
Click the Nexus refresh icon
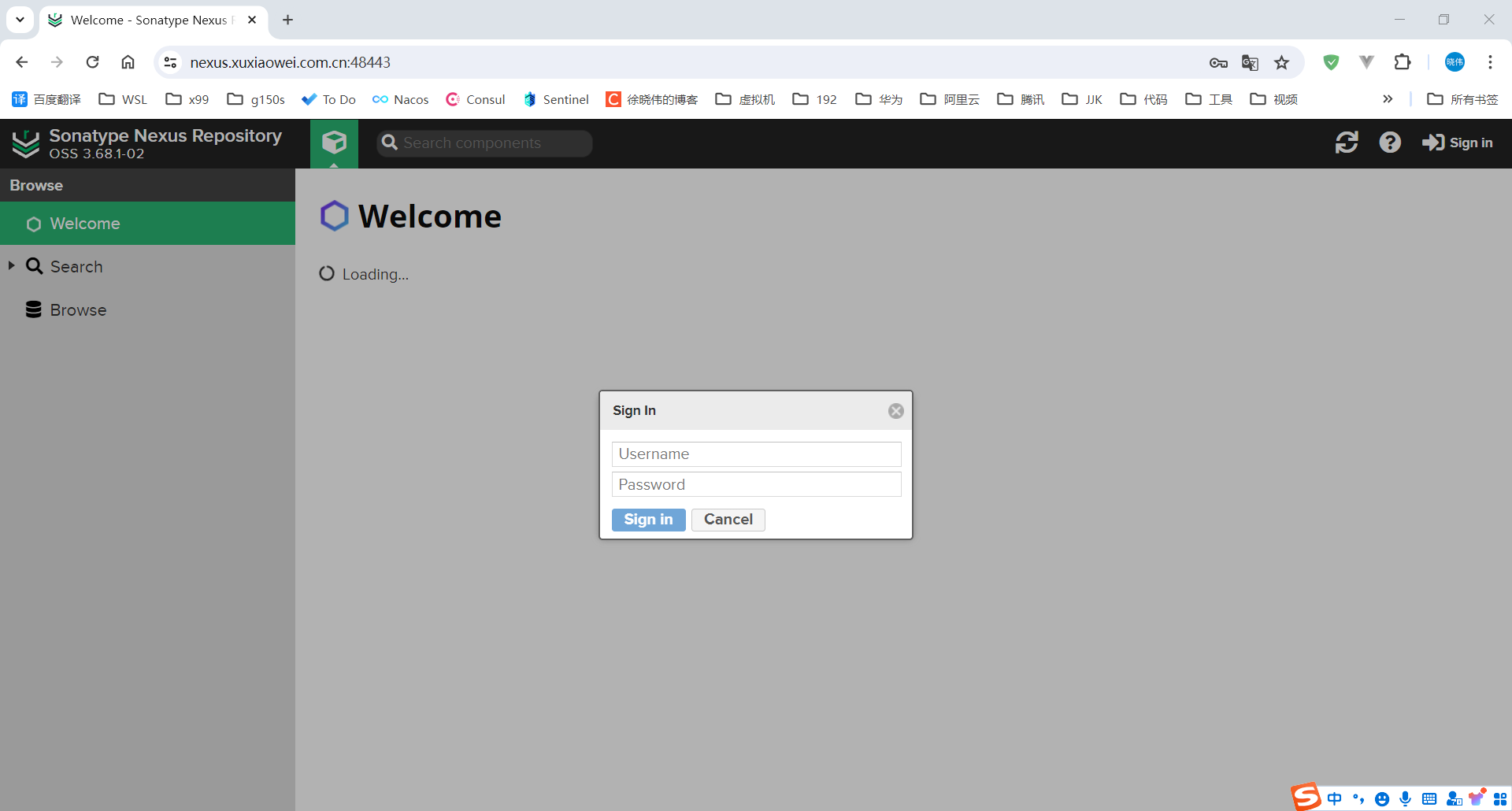[x=1347, y=143]
